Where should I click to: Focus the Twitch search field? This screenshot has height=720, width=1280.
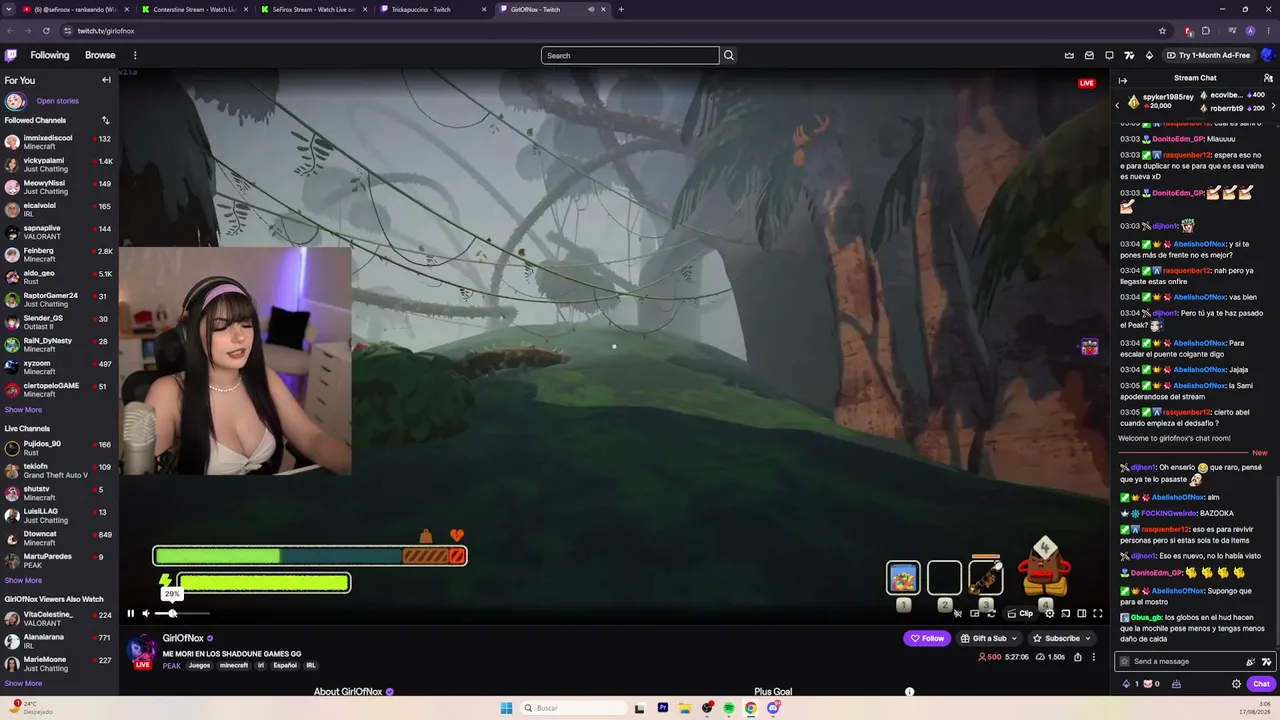tap(630, 55)
